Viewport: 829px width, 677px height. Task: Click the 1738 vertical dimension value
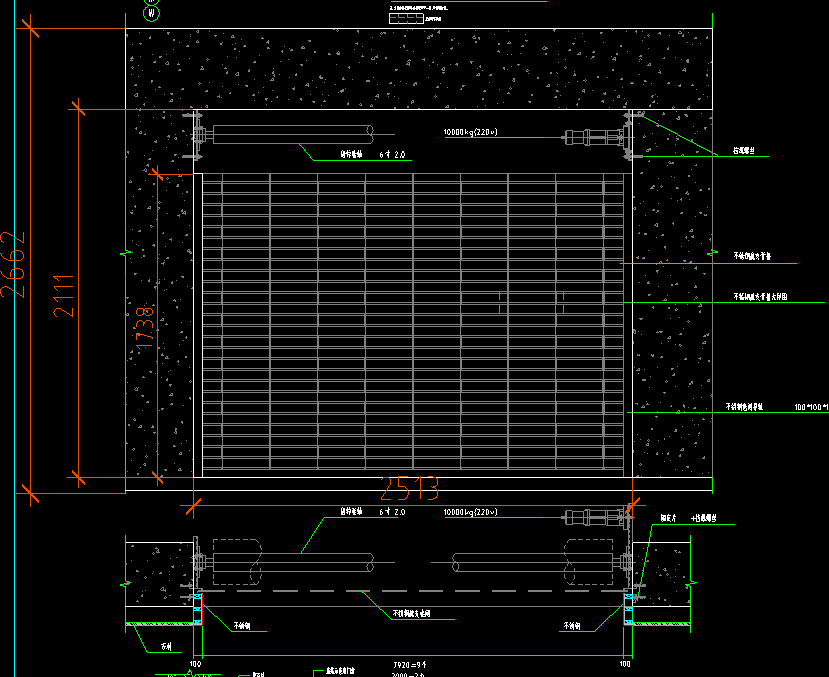coord(144,327)
